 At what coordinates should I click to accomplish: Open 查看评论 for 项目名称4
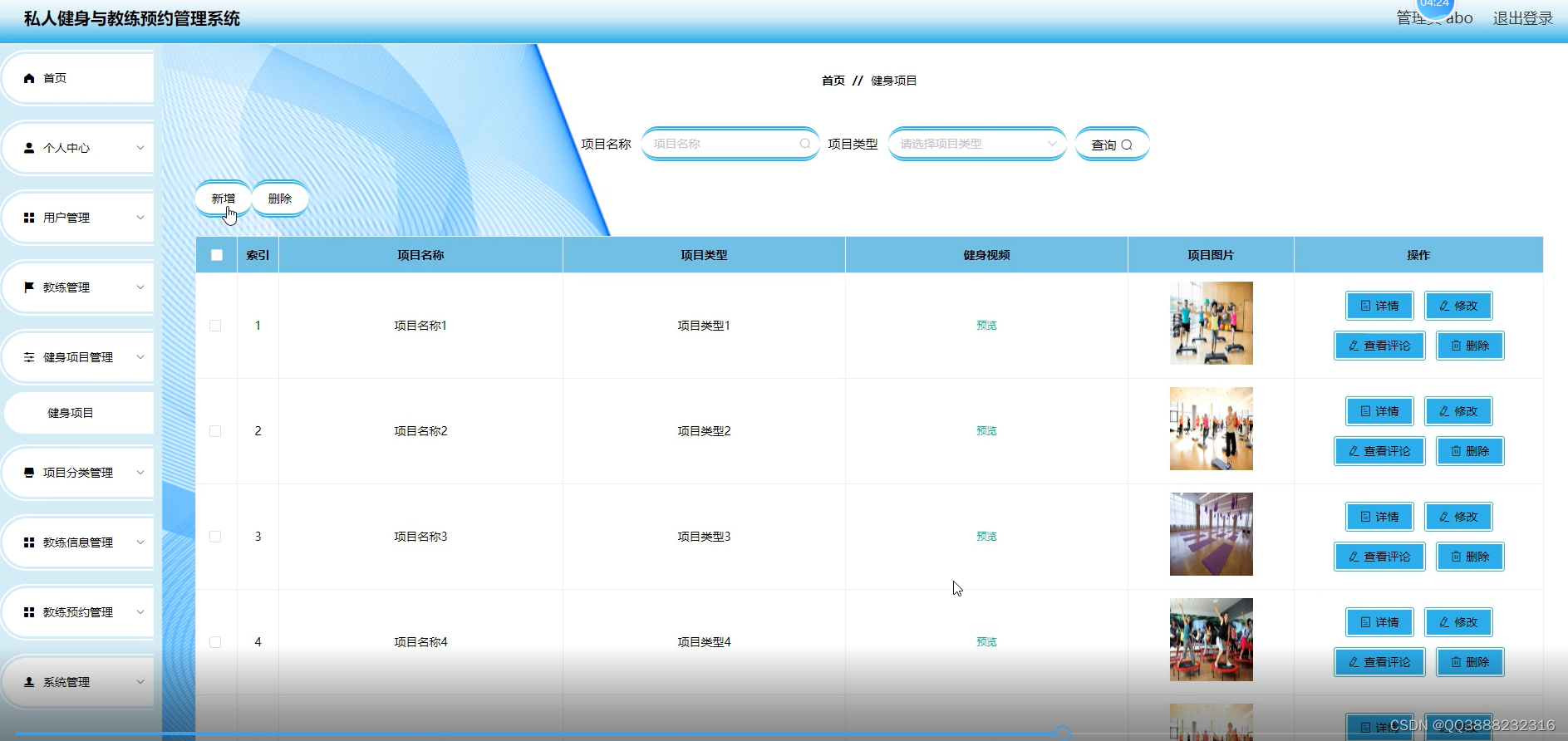point(1379,662)
